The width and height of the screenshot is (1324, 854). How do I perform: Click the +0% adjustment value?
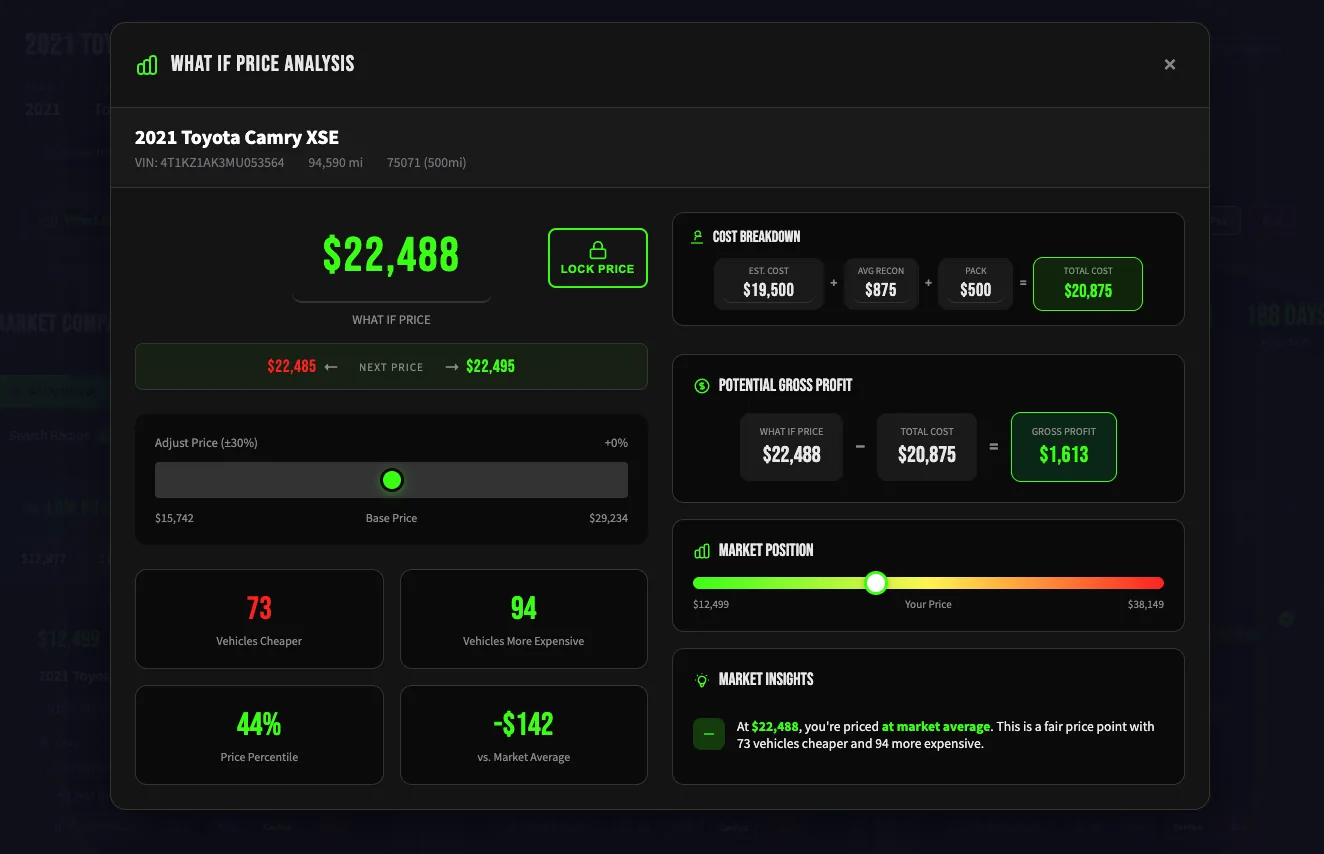click(x=616, y=443)
